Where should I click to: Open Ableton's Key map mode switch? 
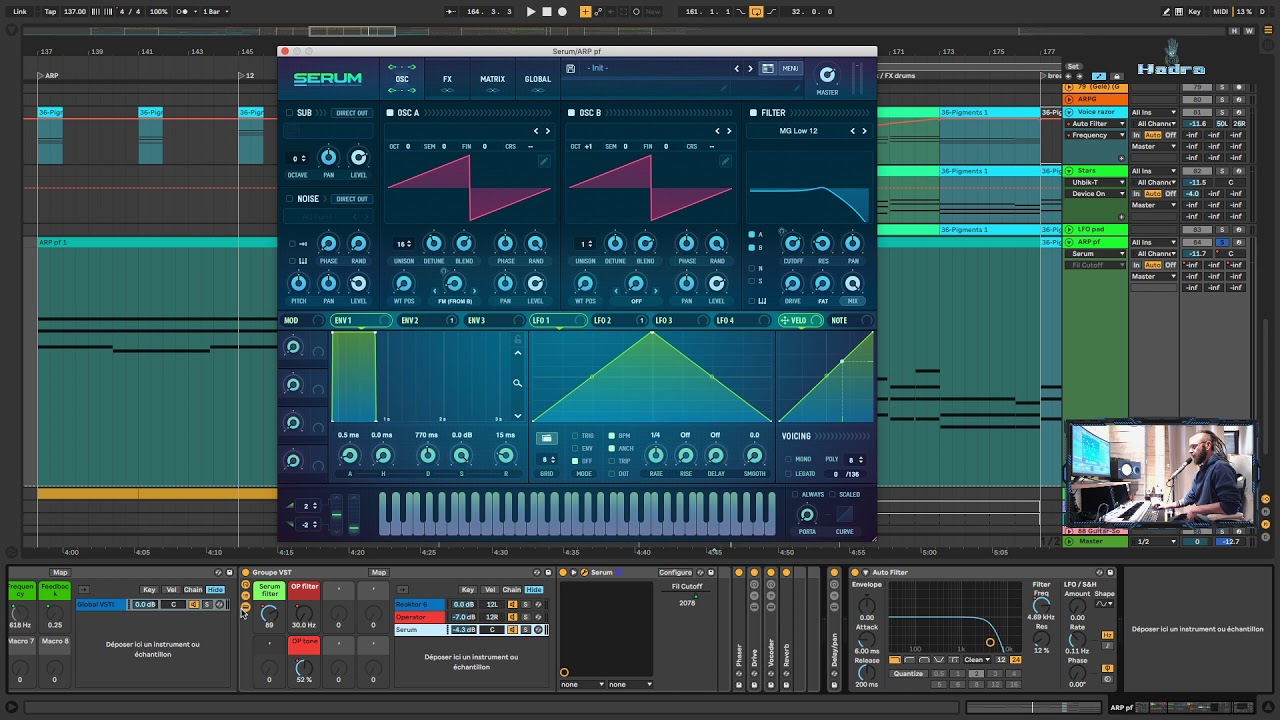pos(1195,12)
